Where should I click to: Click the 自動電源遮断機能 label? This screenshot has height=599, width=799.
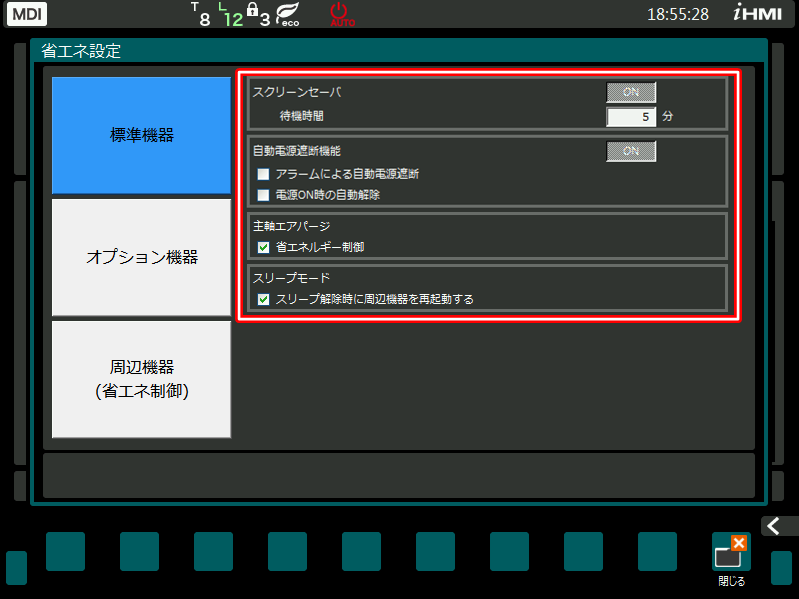297,151
